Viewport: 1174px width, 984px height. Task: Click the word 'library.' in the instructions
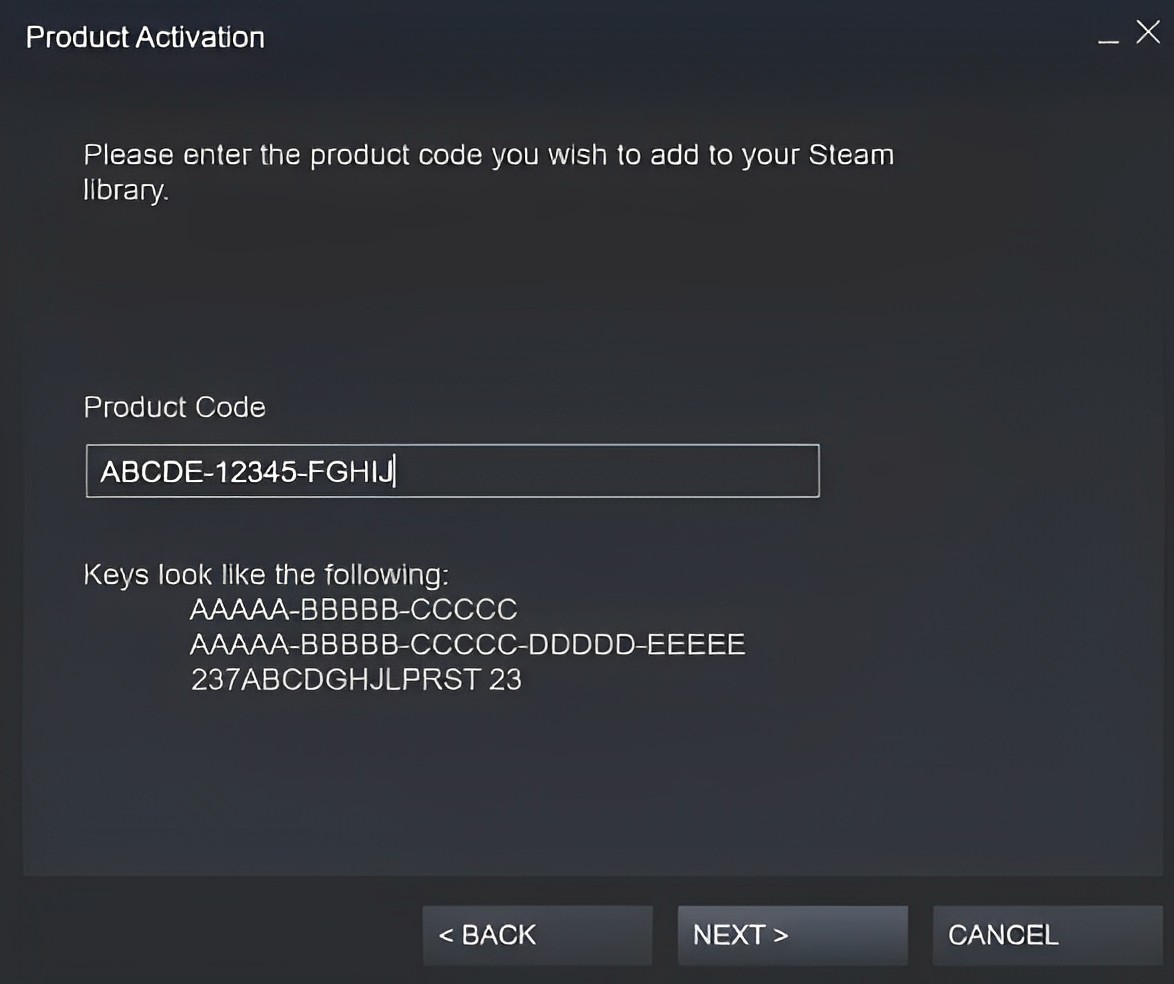tap(126, 190)
